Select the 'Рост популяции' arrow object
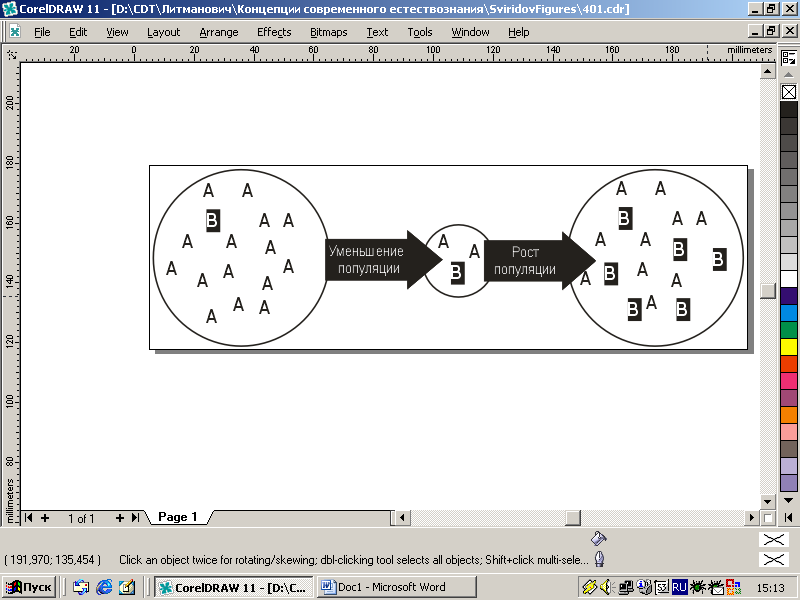Image resolution: width=800 pixels, height=600 pixels. 538,261
